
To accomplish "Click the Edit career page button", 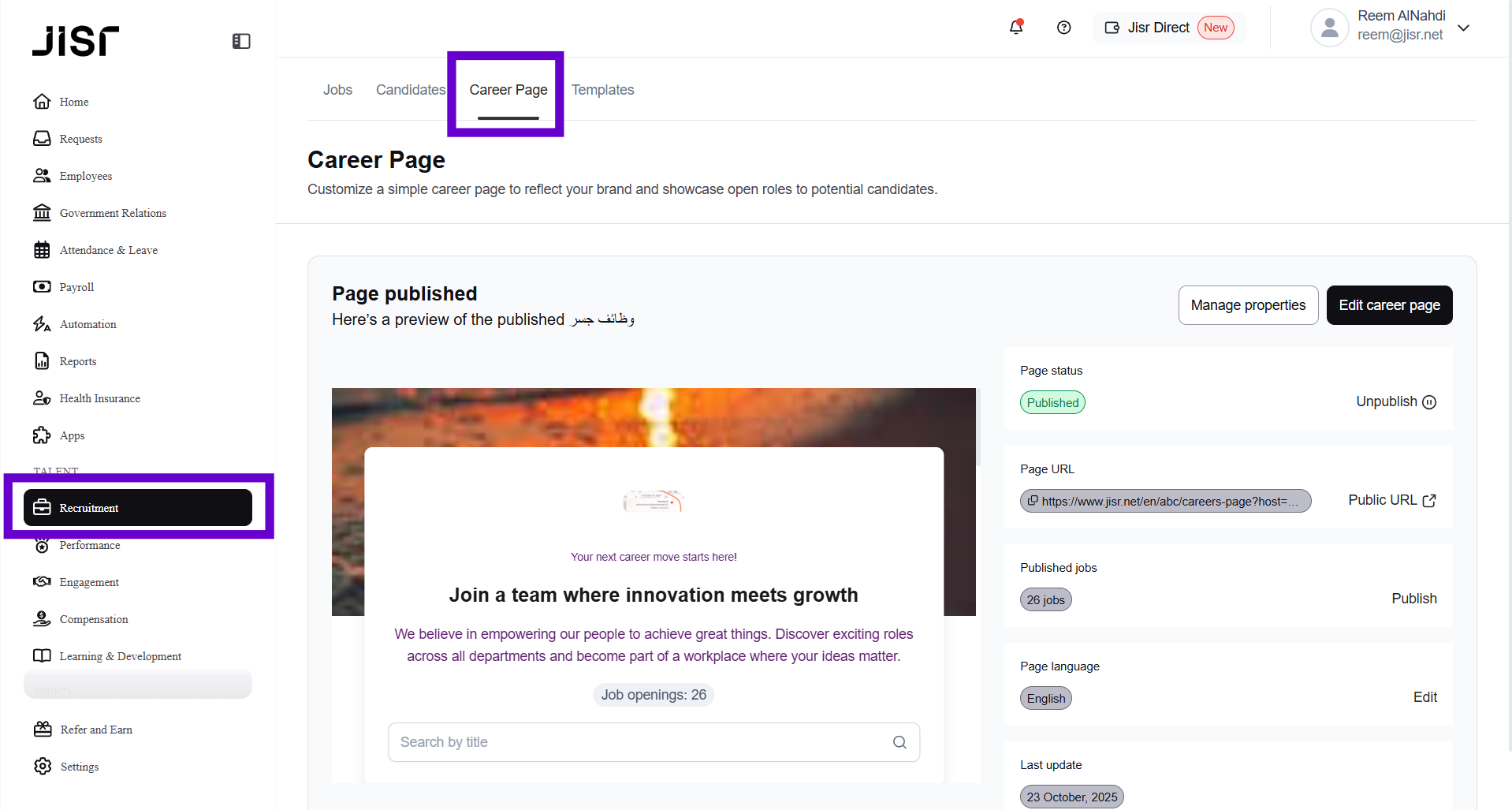I will pyautogui.click(x=1389, y=305).
